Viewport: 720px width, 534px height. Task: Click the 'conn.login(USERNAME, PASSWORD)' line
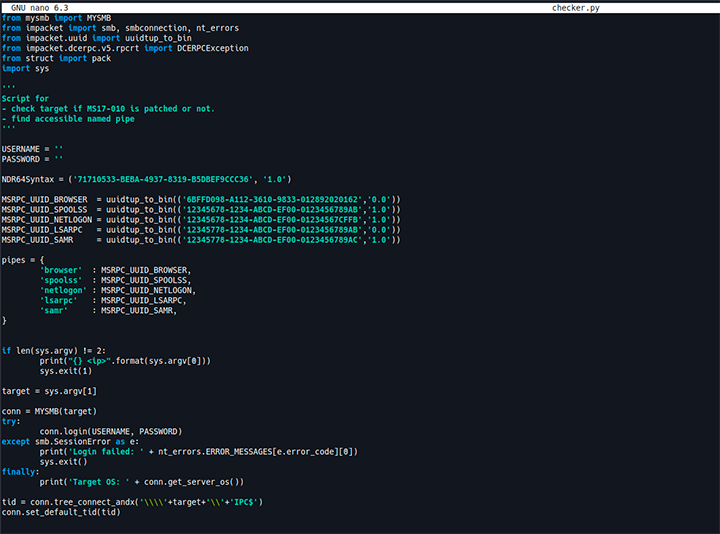111,432
